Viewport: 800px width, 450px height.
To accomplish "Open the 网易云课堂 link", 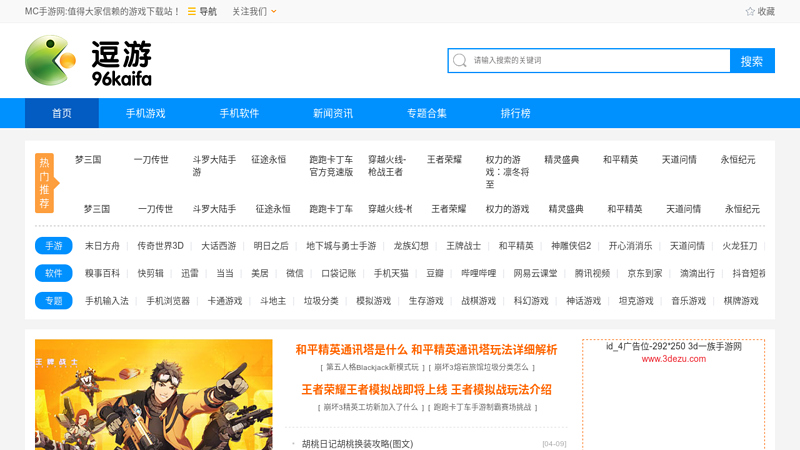I will click(x=535, y=273).
